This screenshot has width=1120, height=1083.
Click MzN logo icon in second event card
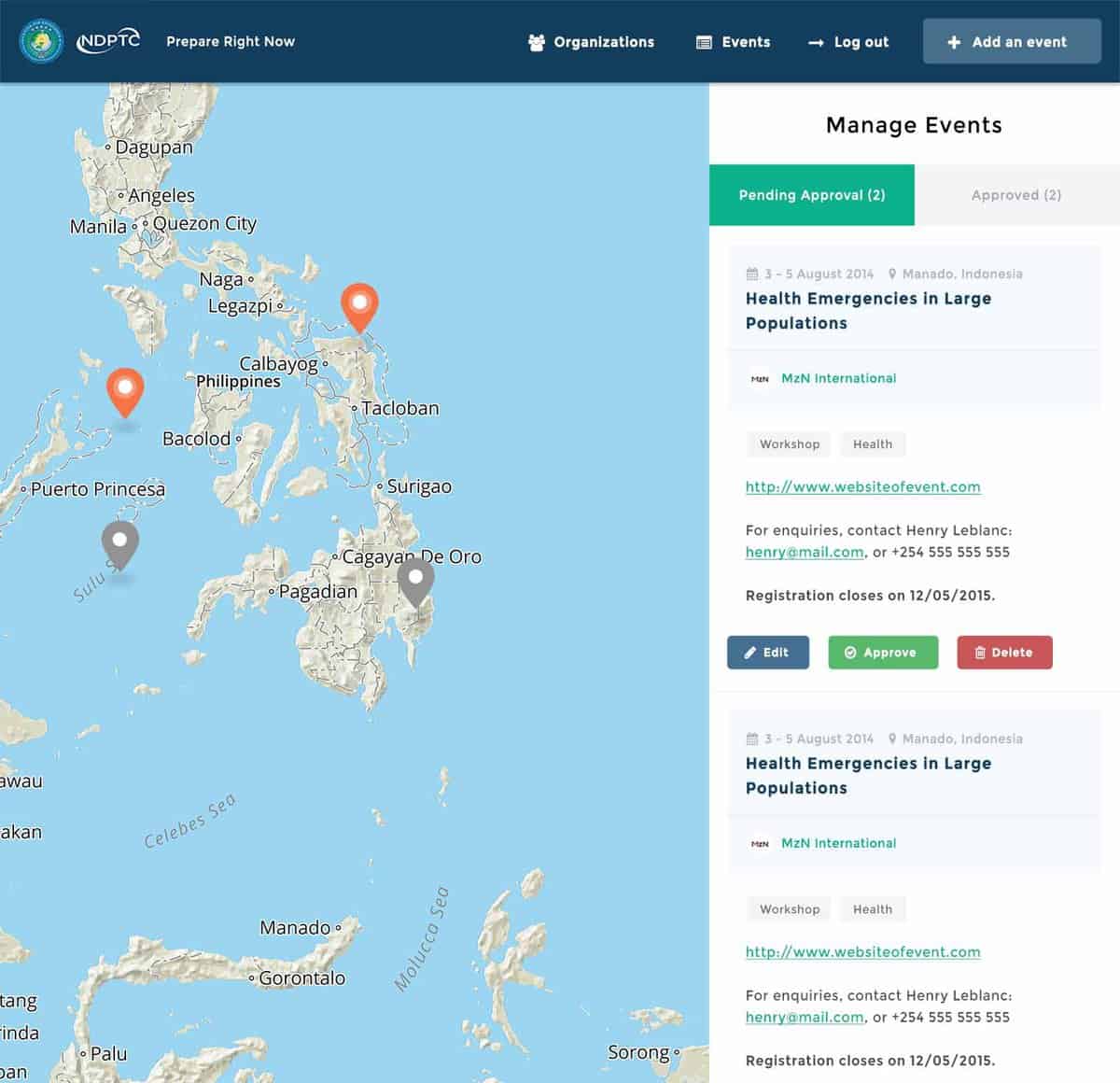coord(760,843)
